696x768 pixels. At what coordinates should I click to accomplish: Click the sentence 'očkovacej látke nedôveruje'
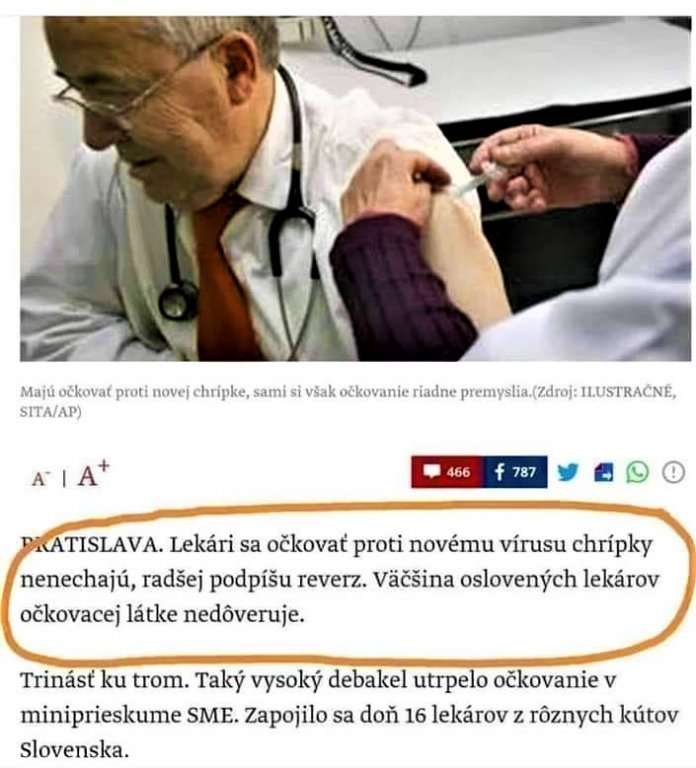(162, 615)
